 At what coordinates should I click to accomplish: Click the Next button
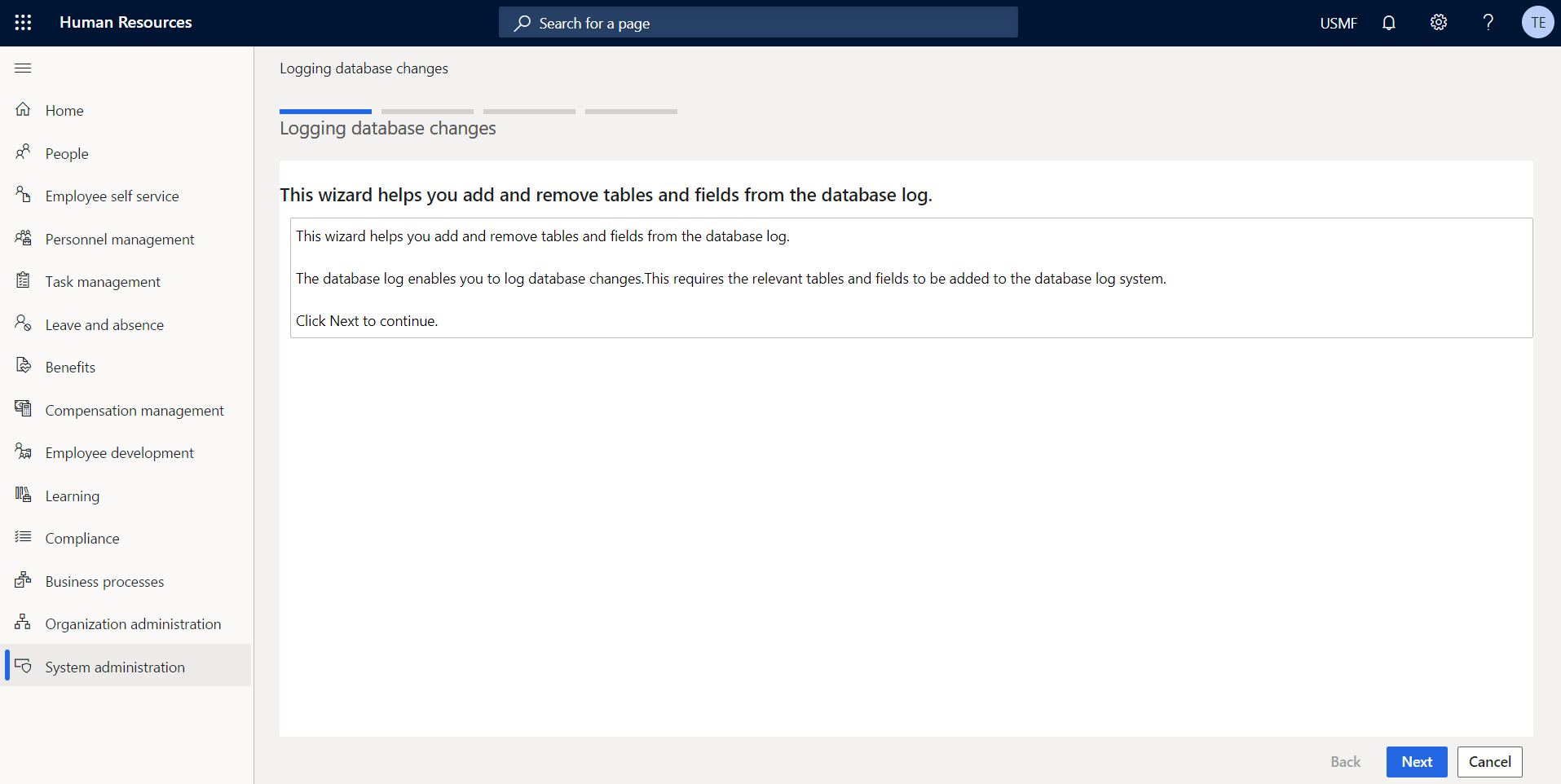(1416, 761)
